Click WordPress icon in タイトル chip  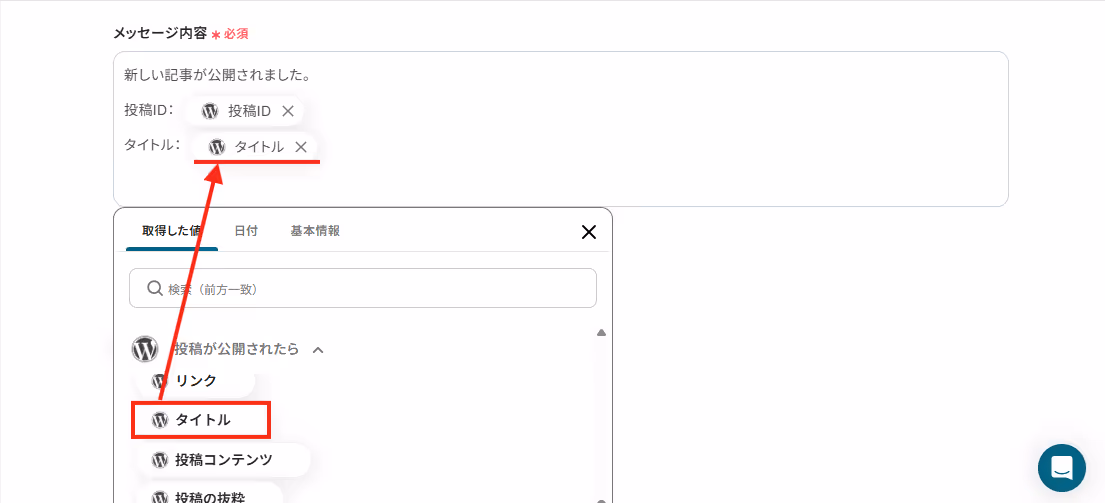(x=217, y=147)
